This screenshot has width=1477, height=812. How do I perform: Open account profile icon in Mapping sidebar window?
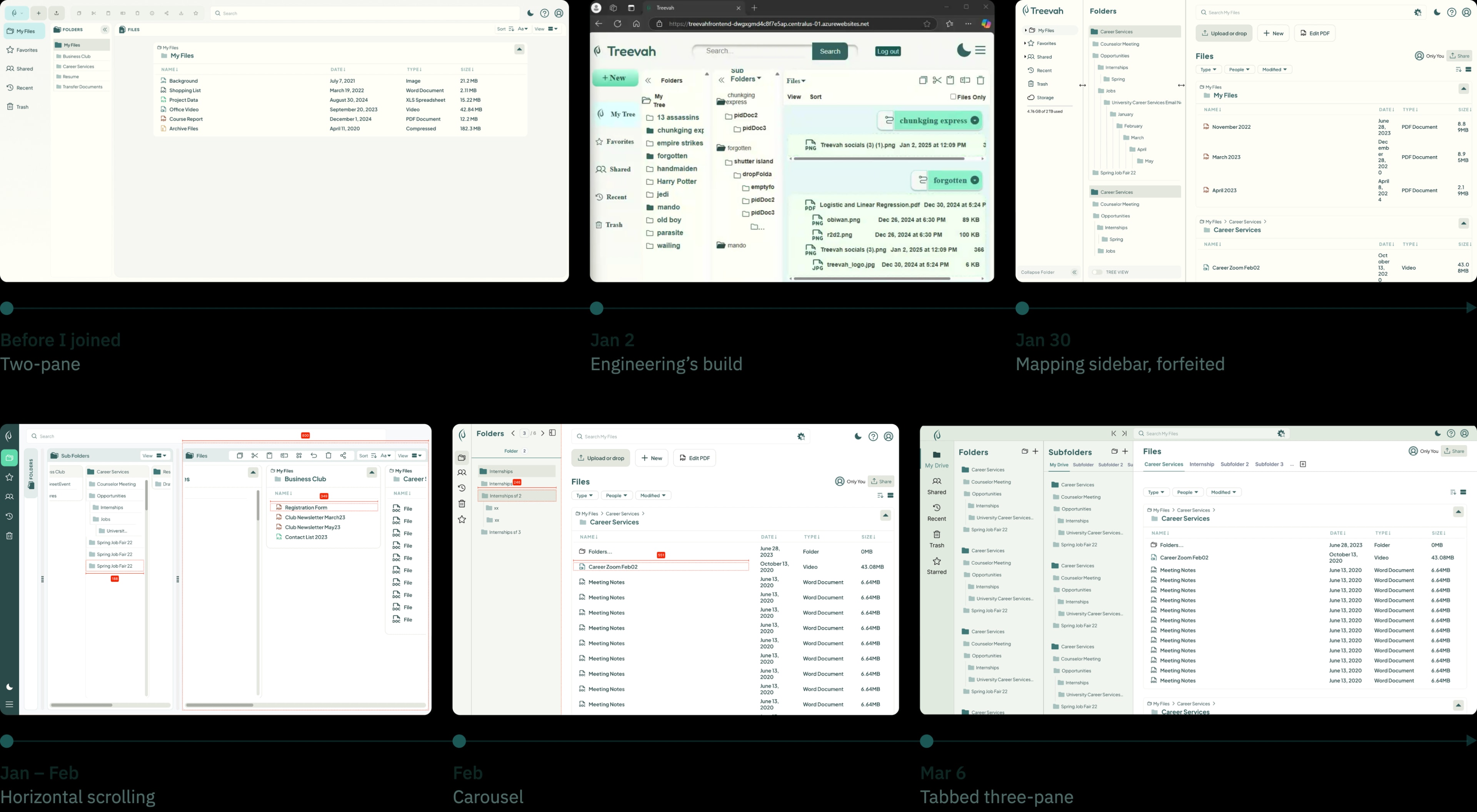click(1466, 13)
